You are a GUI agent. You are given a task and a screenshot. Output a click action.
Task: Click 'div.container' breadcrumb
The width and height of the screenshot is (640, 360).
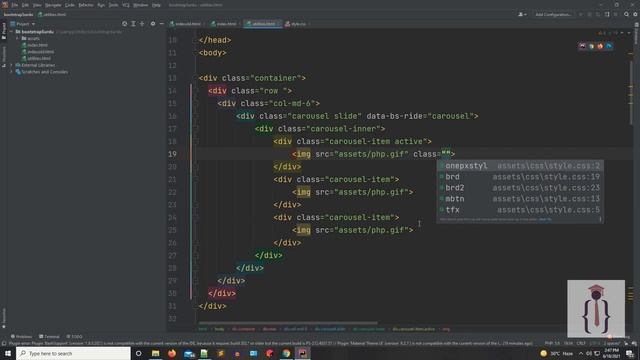(243, 329)
